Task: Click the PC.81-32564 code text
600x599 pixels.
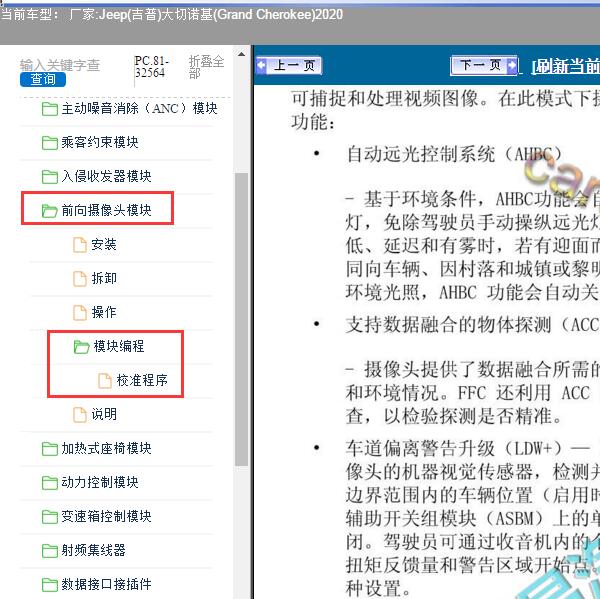Action: pos(152,67)
